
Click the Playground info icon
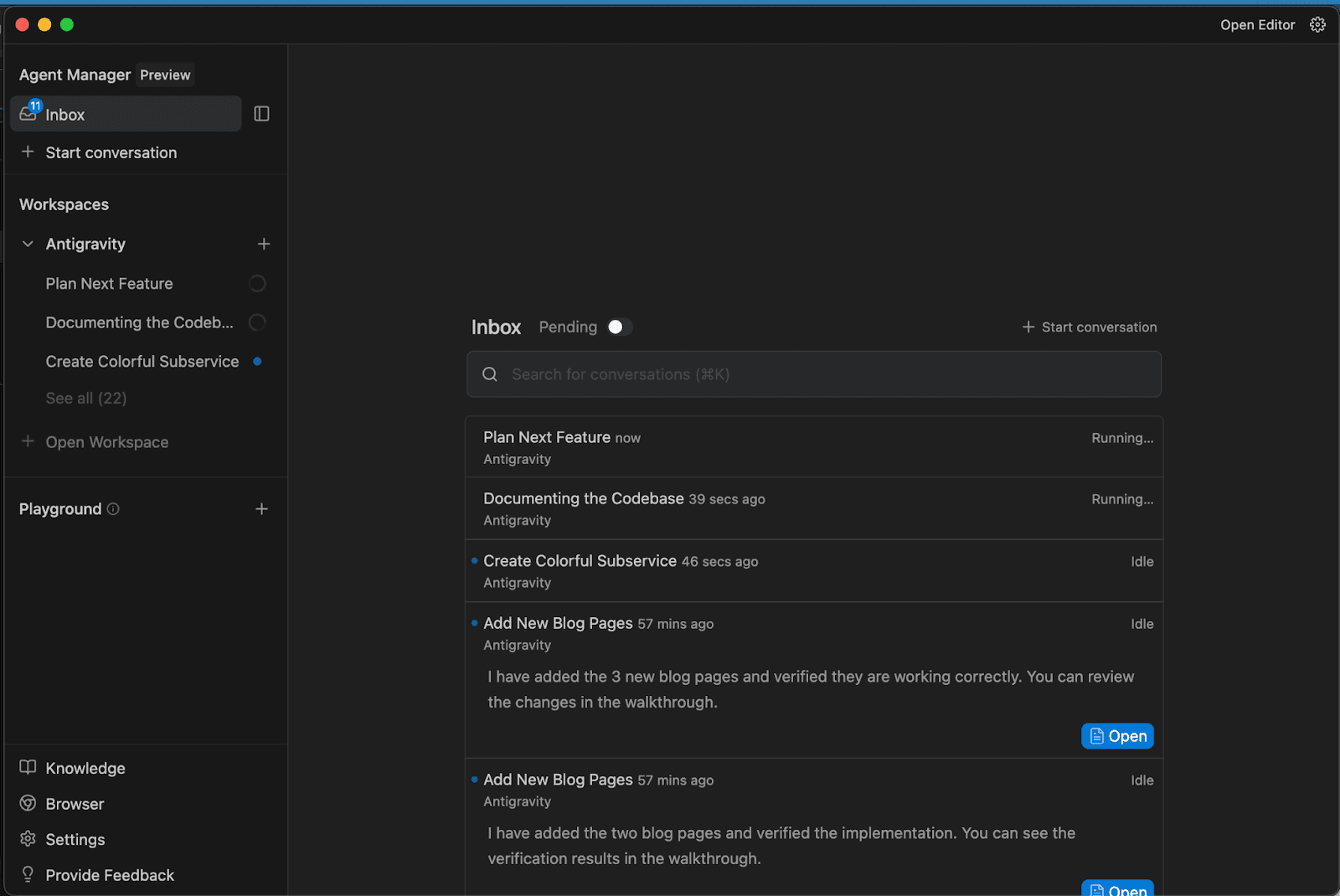[114, 508]
